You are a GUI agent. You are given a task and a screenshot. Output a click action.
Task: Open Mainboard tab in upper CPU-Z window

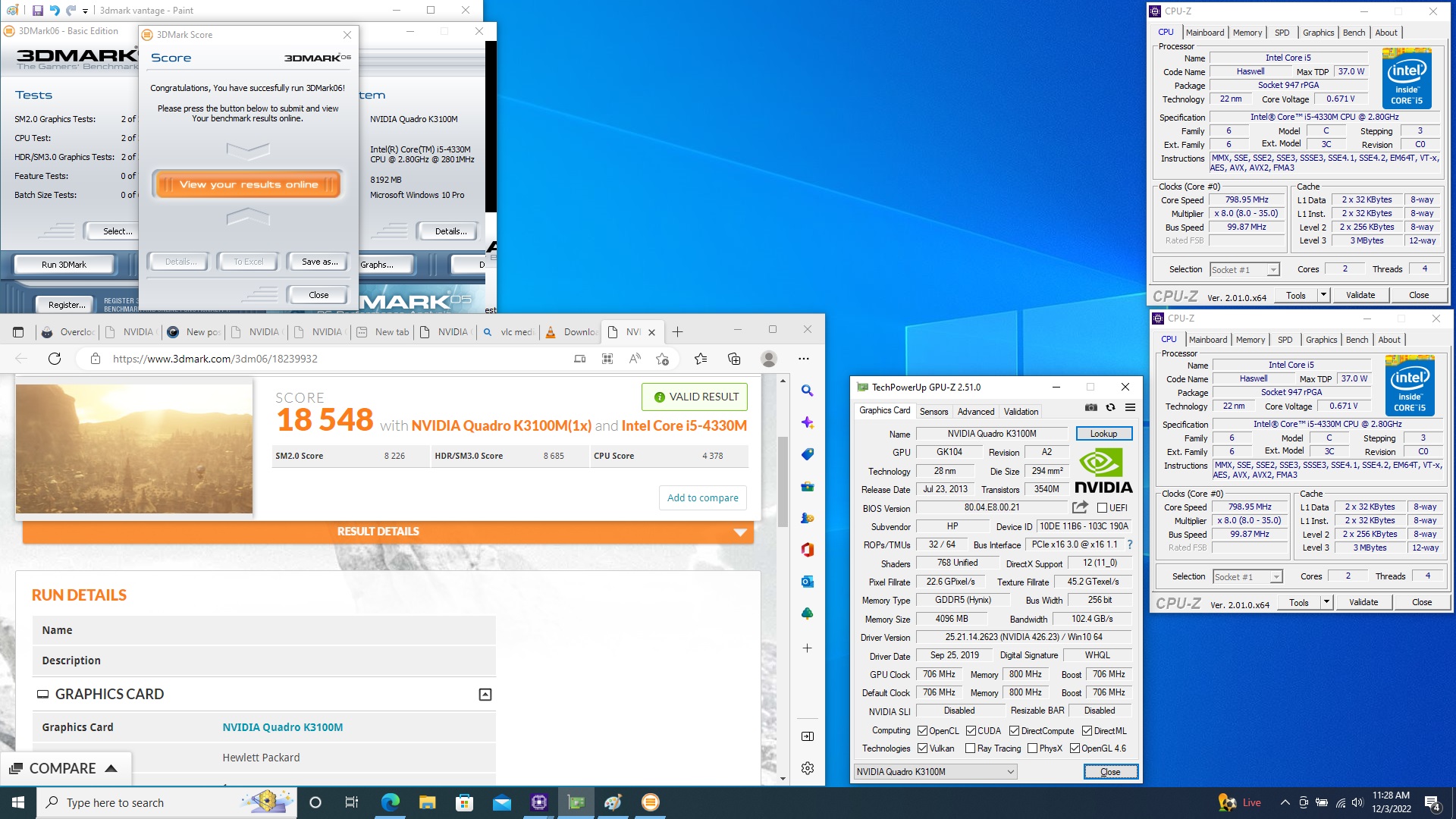[1205, 33]
